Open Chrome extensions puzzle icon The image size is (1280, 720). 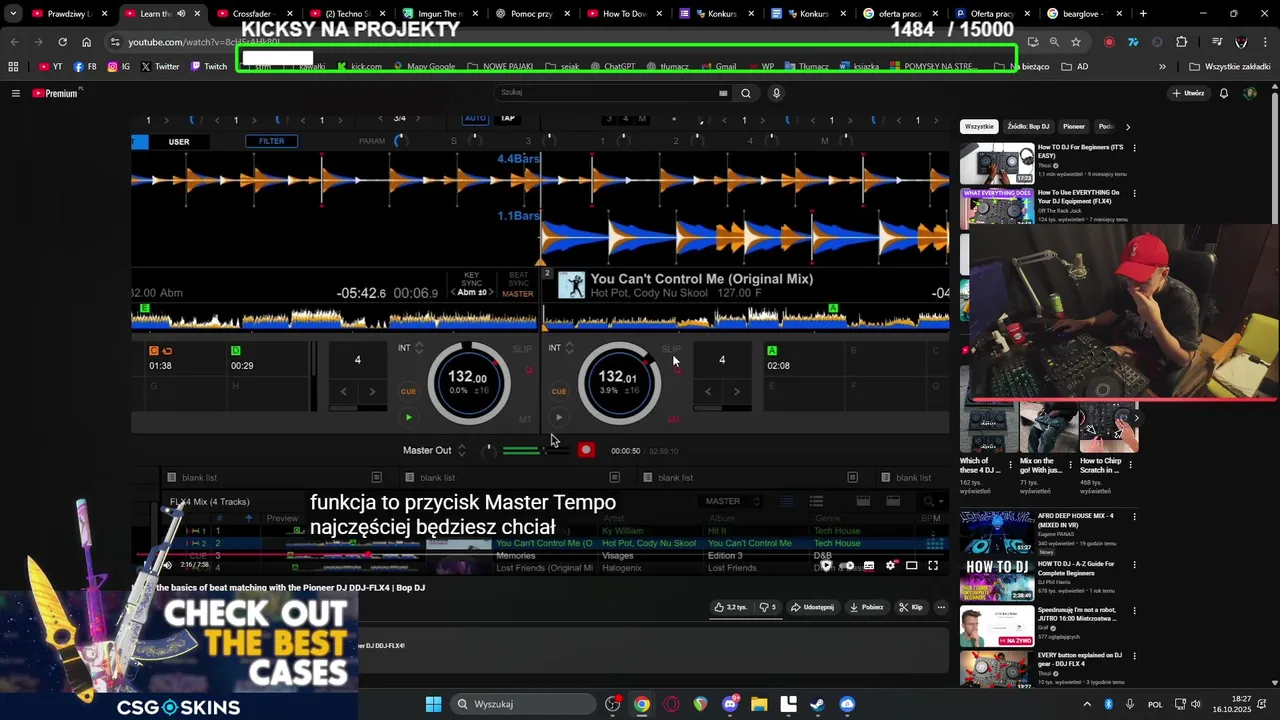coord(1182,42)
